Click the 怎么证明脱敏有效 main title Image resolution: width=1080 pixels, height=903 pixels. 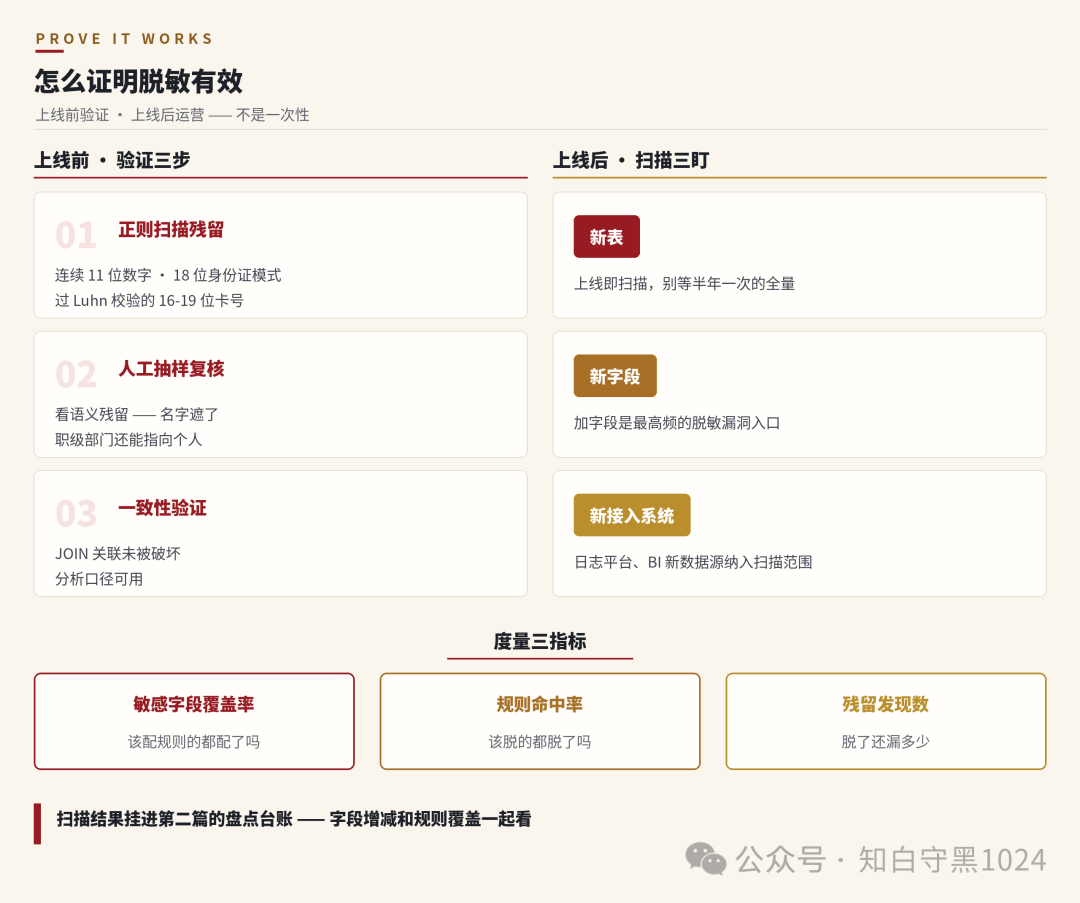[x=138, y=81]
